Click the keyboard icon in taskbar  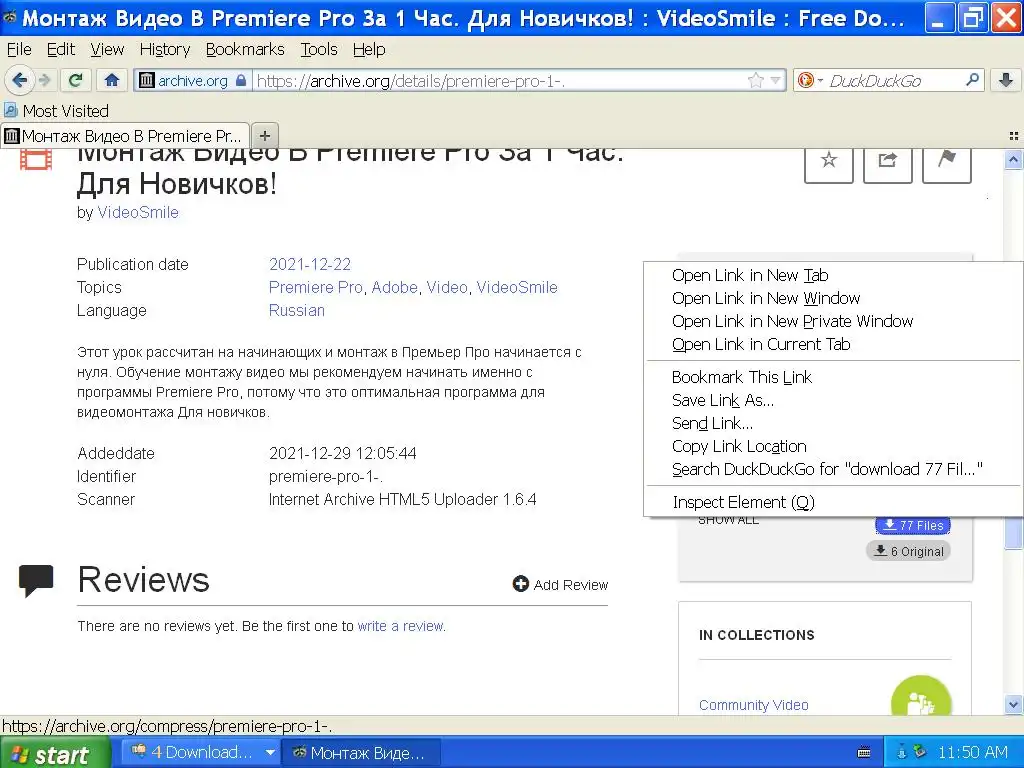pos(864,752)
